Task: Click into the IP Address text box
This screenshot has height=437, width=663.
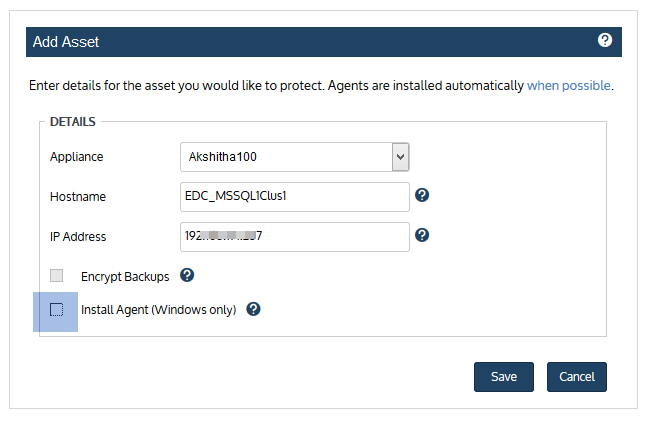Action: tap(295, 237)
